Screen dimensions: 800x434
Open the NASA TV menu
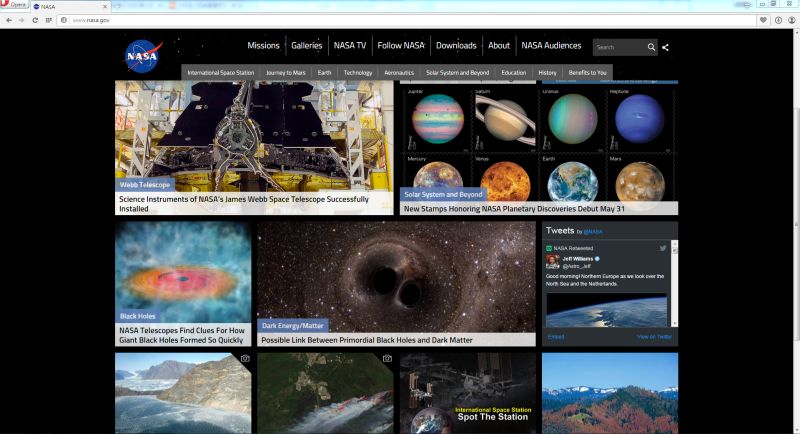pos(350,45)
